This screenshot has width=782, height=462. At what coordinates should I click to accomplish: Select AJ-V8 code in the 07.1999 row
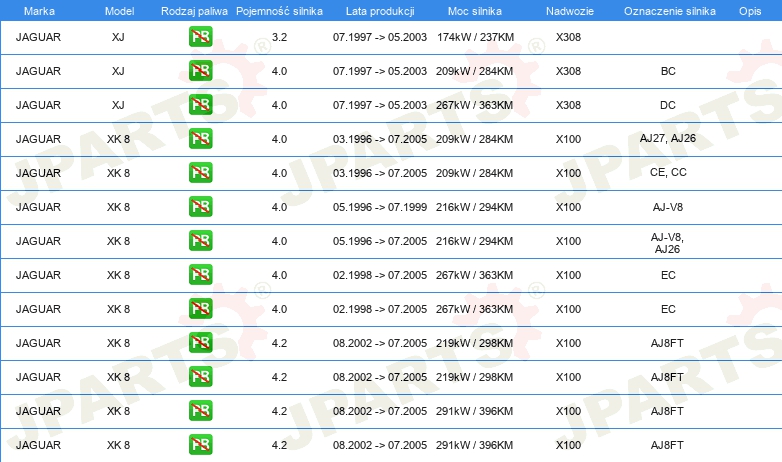tap(668, 207)
